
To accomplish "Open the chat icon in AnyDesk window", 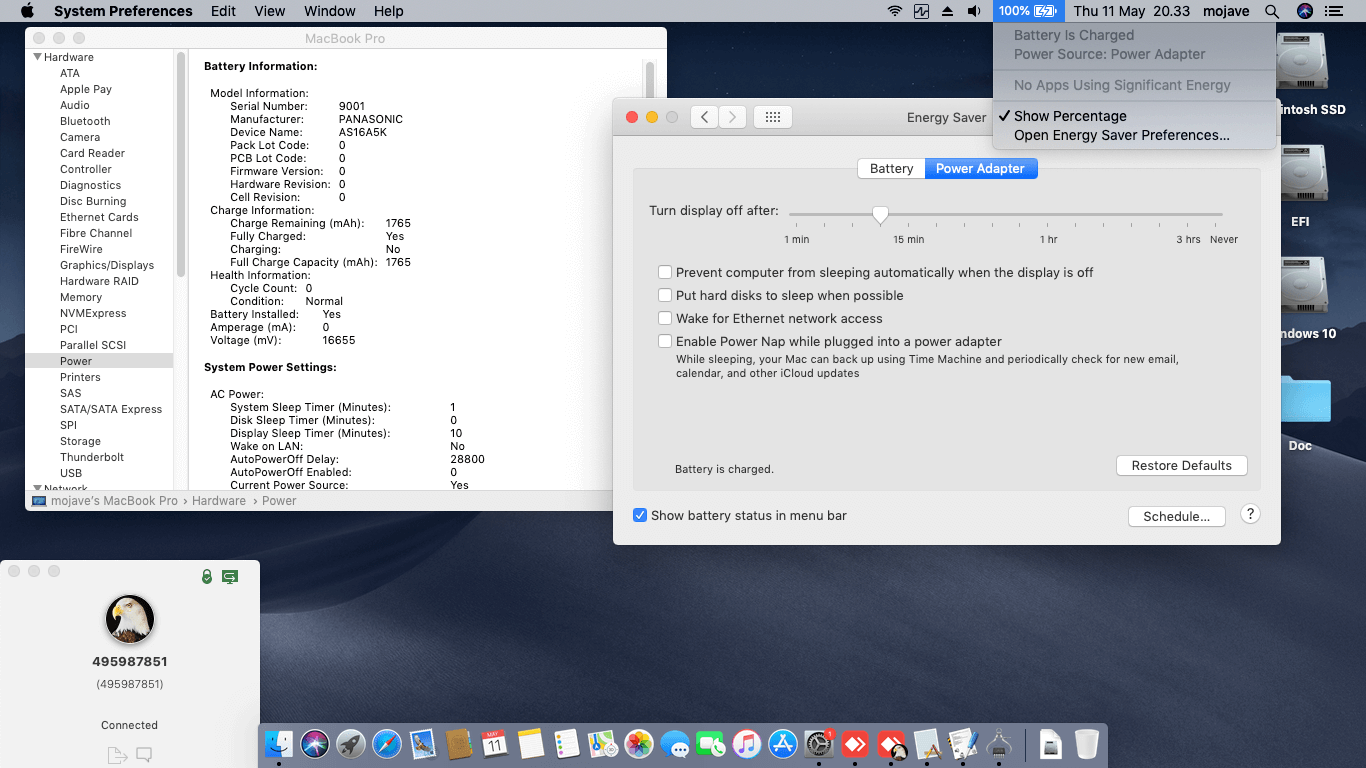I will [144, 755].
